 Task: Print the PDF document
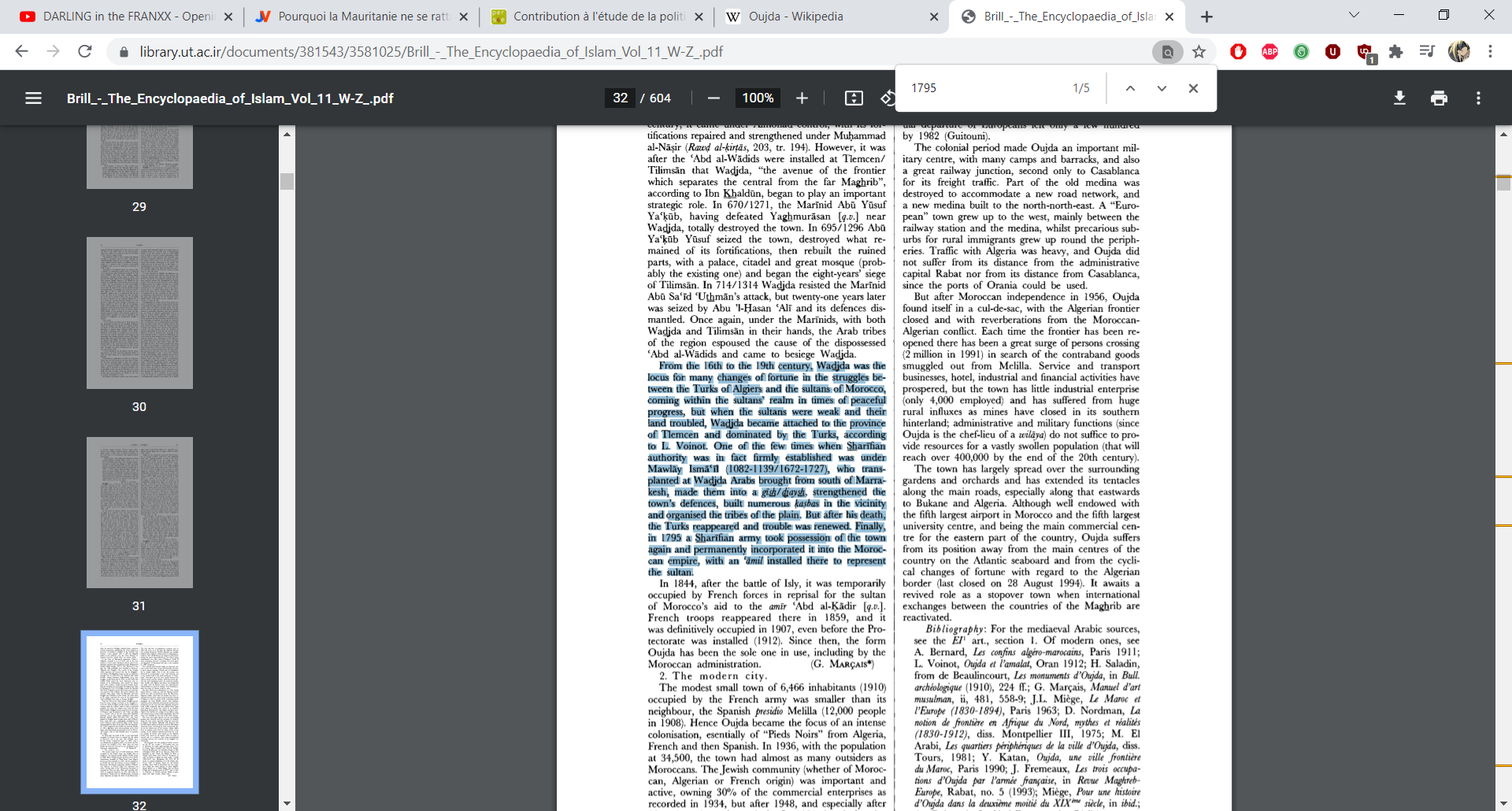pos(1439,98)
